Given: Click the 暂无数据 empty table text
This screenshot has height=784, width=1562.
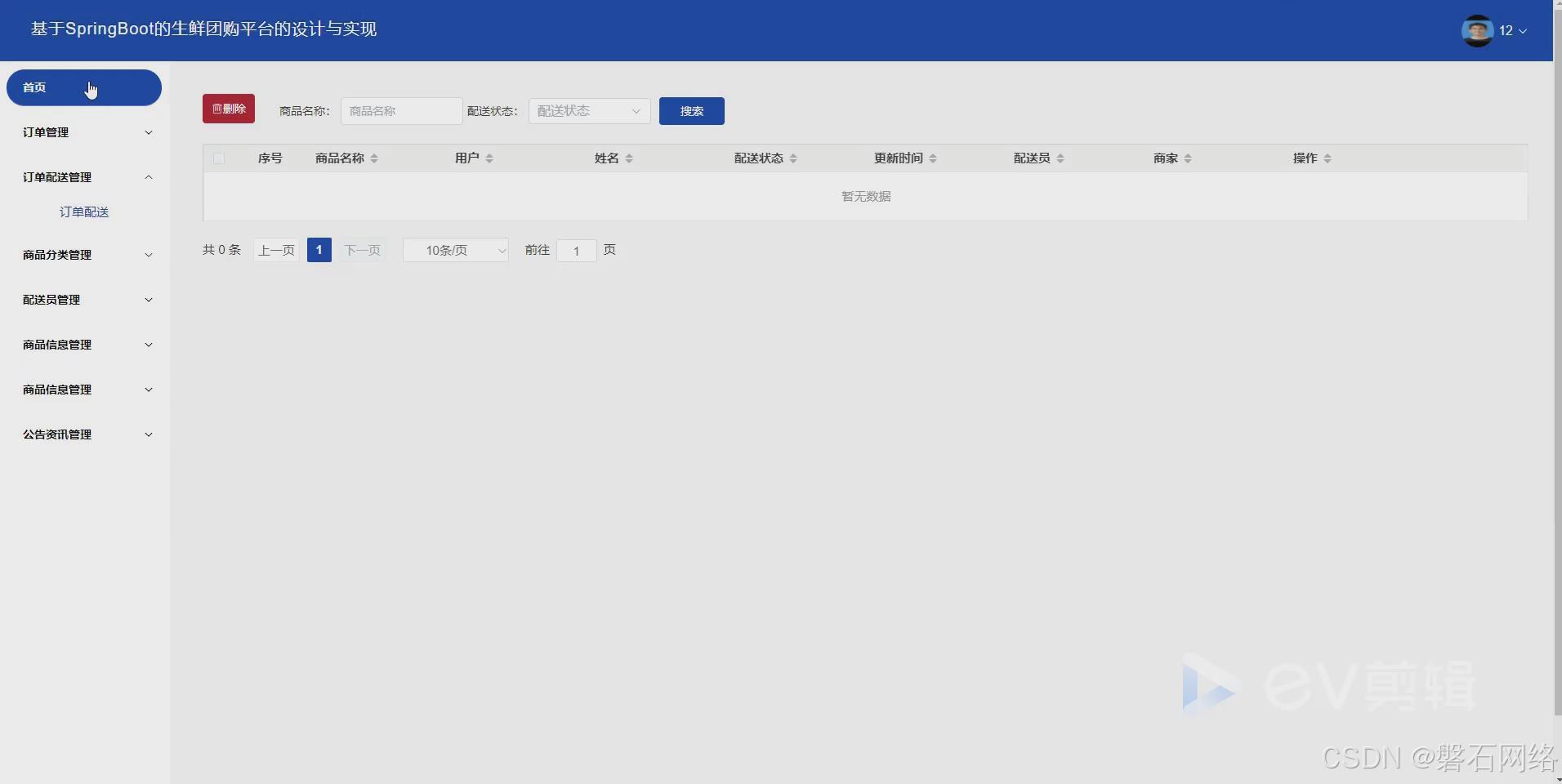Looking at the screenshot, I should click(866, 196).
